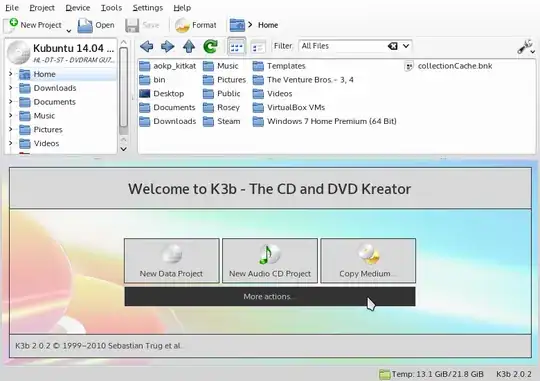540x381 pixels.
Task: Reload the file list with green refresh
Action: [210, 46]
